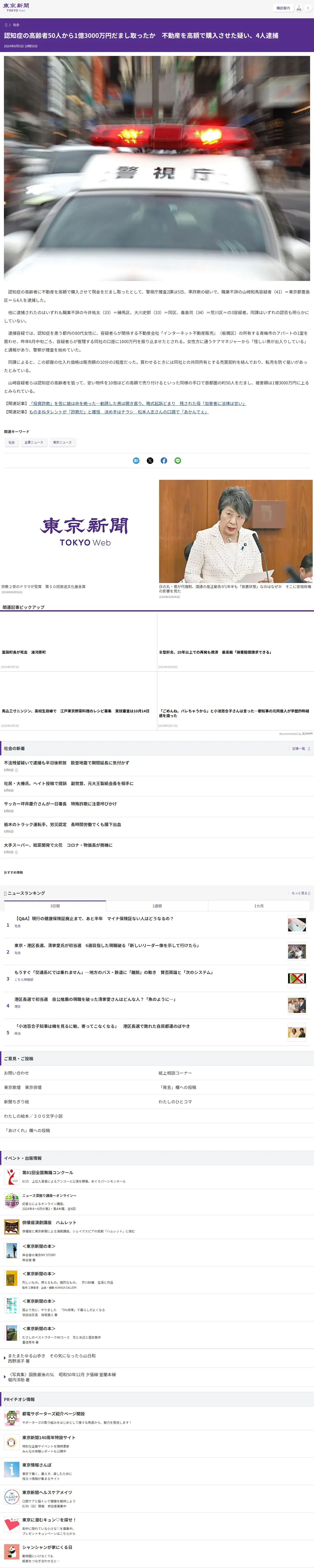Open the 日の丸・君が代強制 article photo card
314x1568 pixels.
point(236,531)
